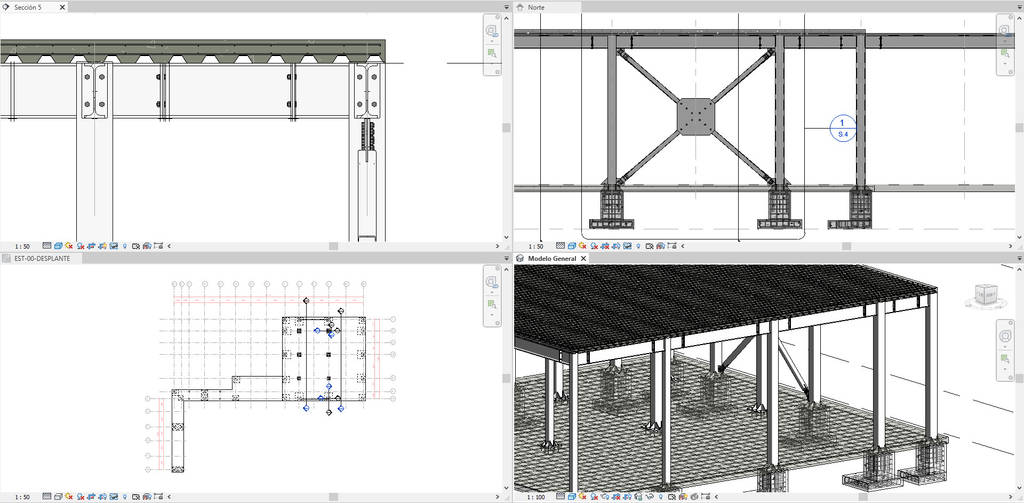Toggle Shadows in Sección 5 view bar

(80, 246)
